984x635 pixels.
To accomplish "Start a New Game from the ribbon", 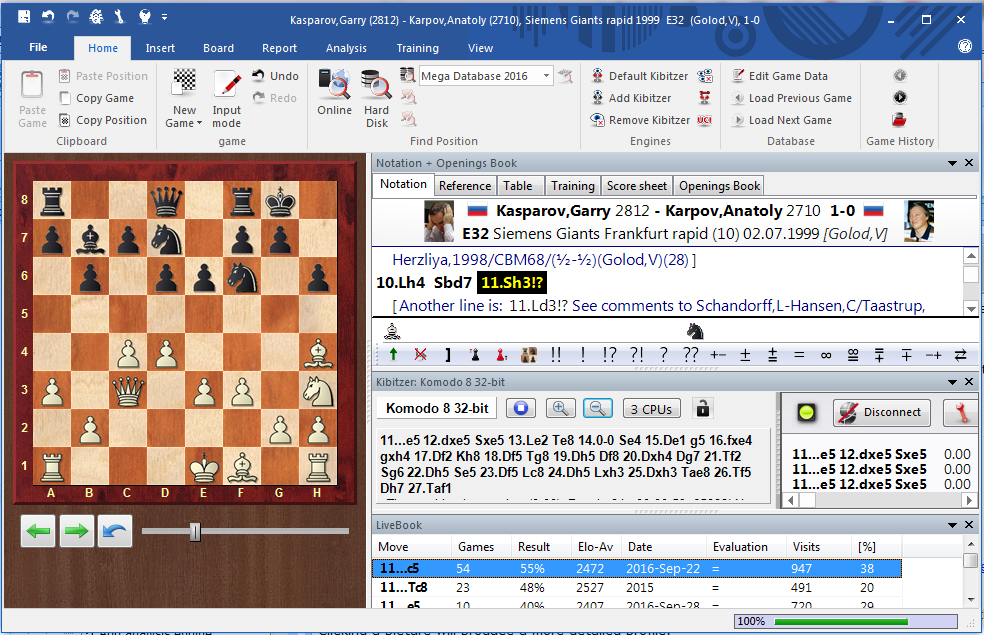I will tap(184, 98).
